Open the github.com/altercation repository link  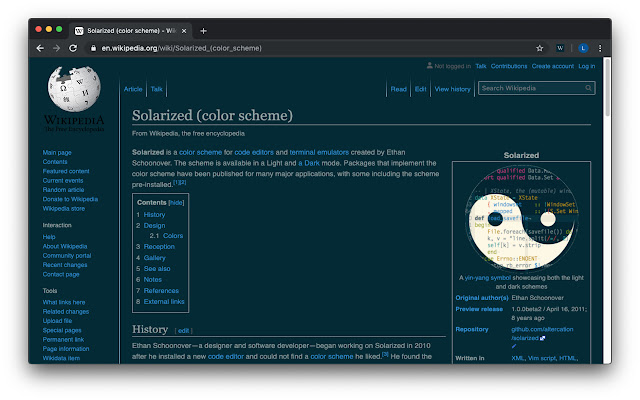pos(542,333)
